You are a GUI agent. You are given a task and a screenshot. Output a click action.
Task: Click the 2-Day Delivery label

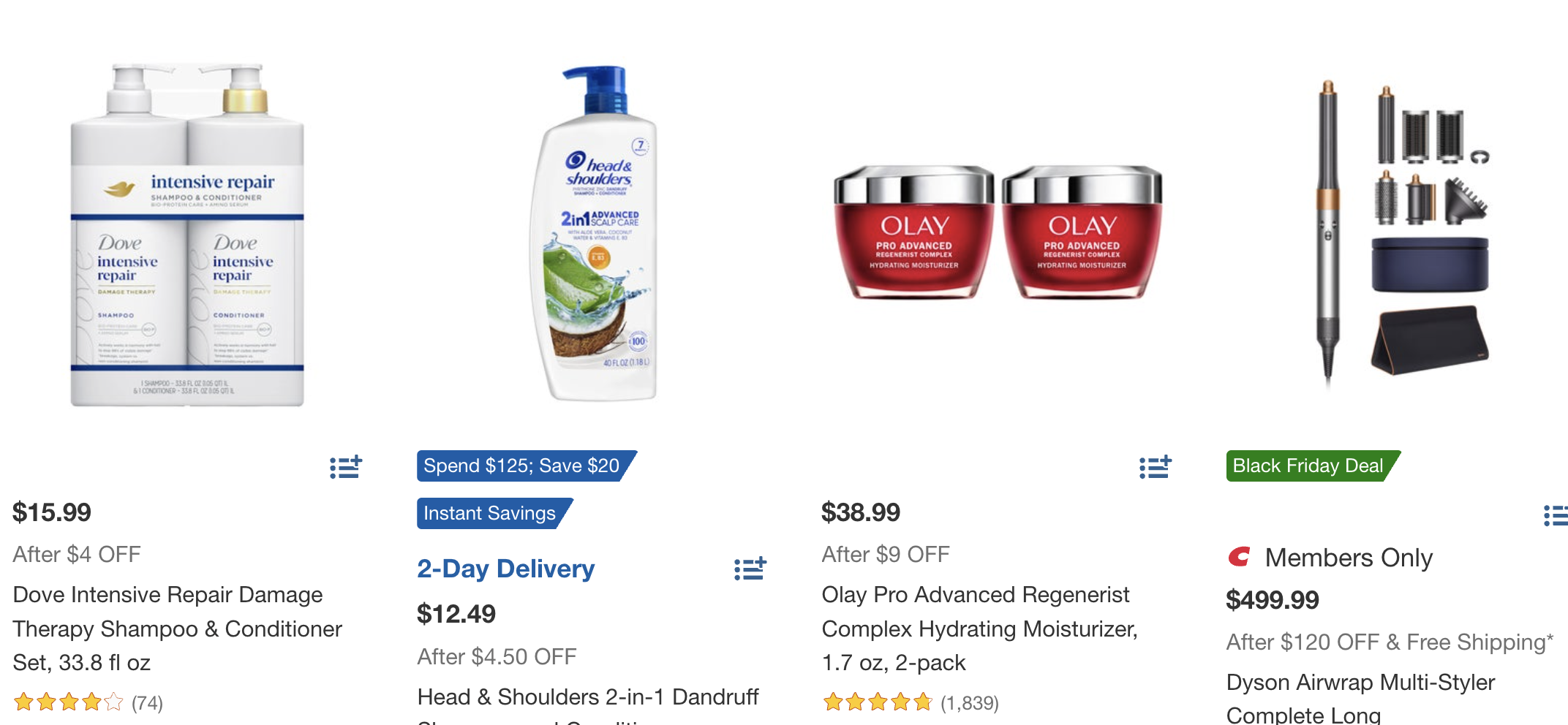pyautogui.click(x=506, y=569)
